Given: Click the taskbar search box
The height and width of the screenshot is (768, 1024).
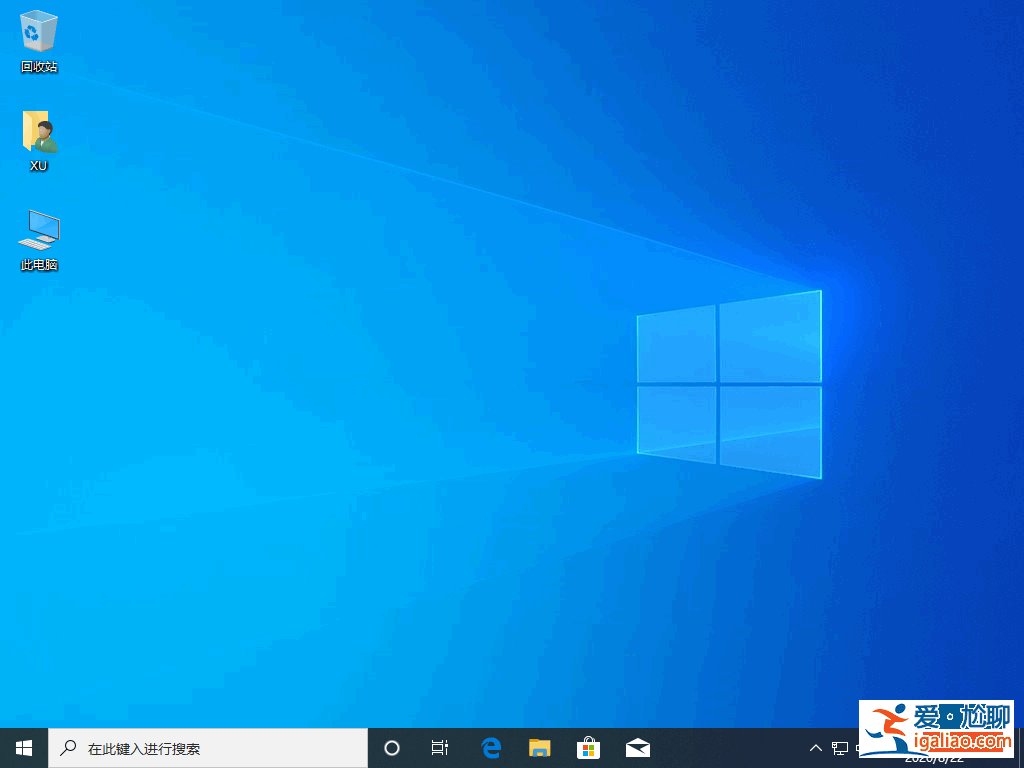Looking at the screenshot, I should coord(200,747).
